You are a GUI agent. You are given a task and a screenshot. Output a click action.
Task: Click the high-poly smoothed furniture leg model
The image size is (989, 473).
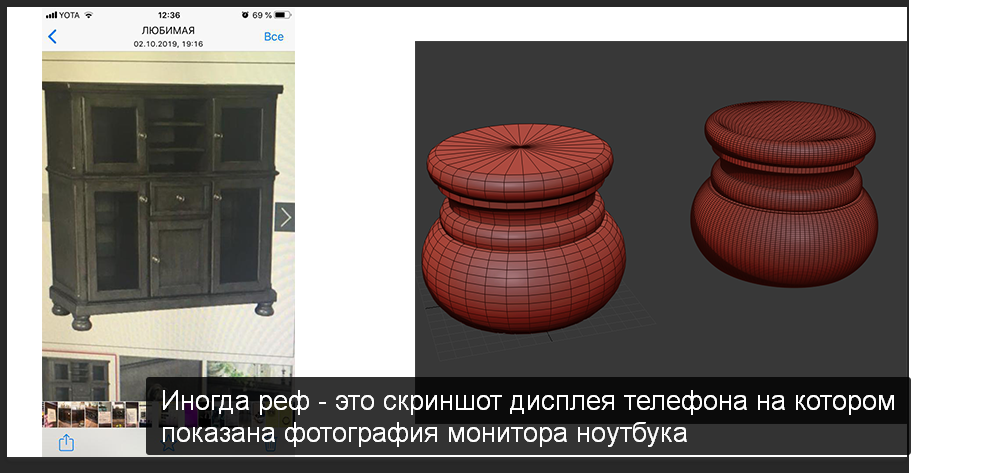click(784, 192)
